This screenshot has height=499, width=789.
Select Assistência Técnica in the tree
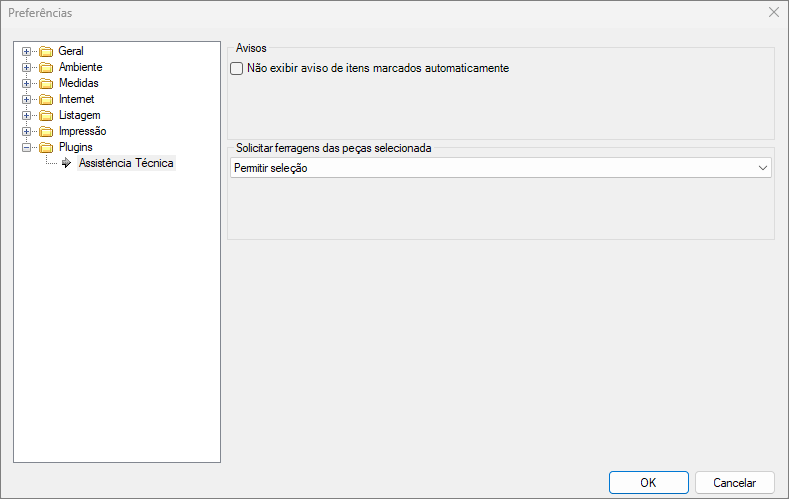coord(126,163)
